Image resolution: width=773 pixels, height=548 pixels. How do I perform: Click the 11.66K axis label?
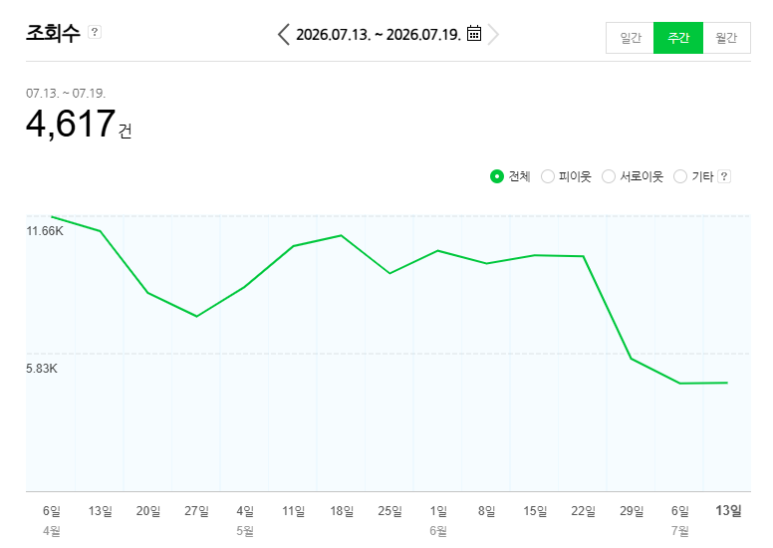45,231
